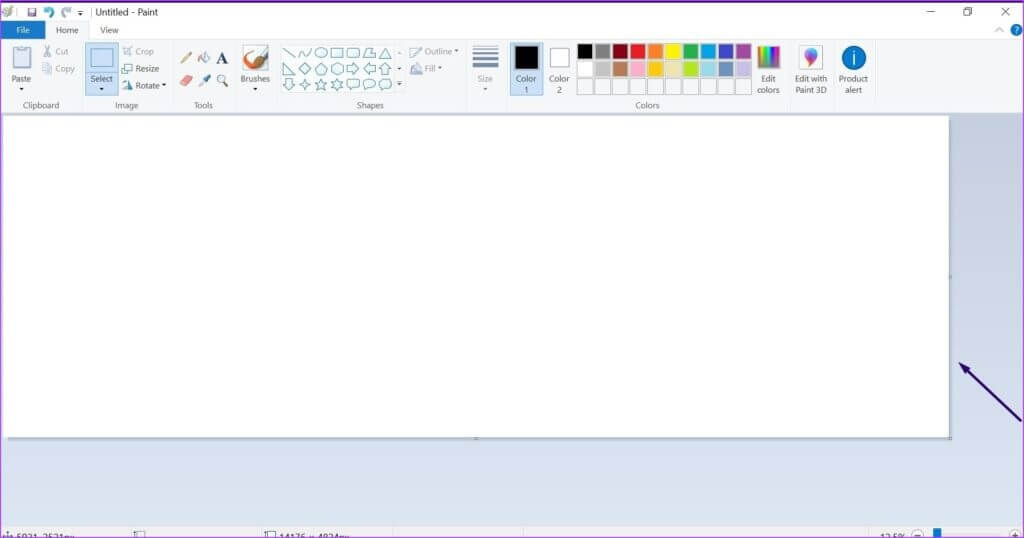Viewport: 1024px width, 538px height.
Task: Choose the Triangle shape
Action: coord(385,53)
